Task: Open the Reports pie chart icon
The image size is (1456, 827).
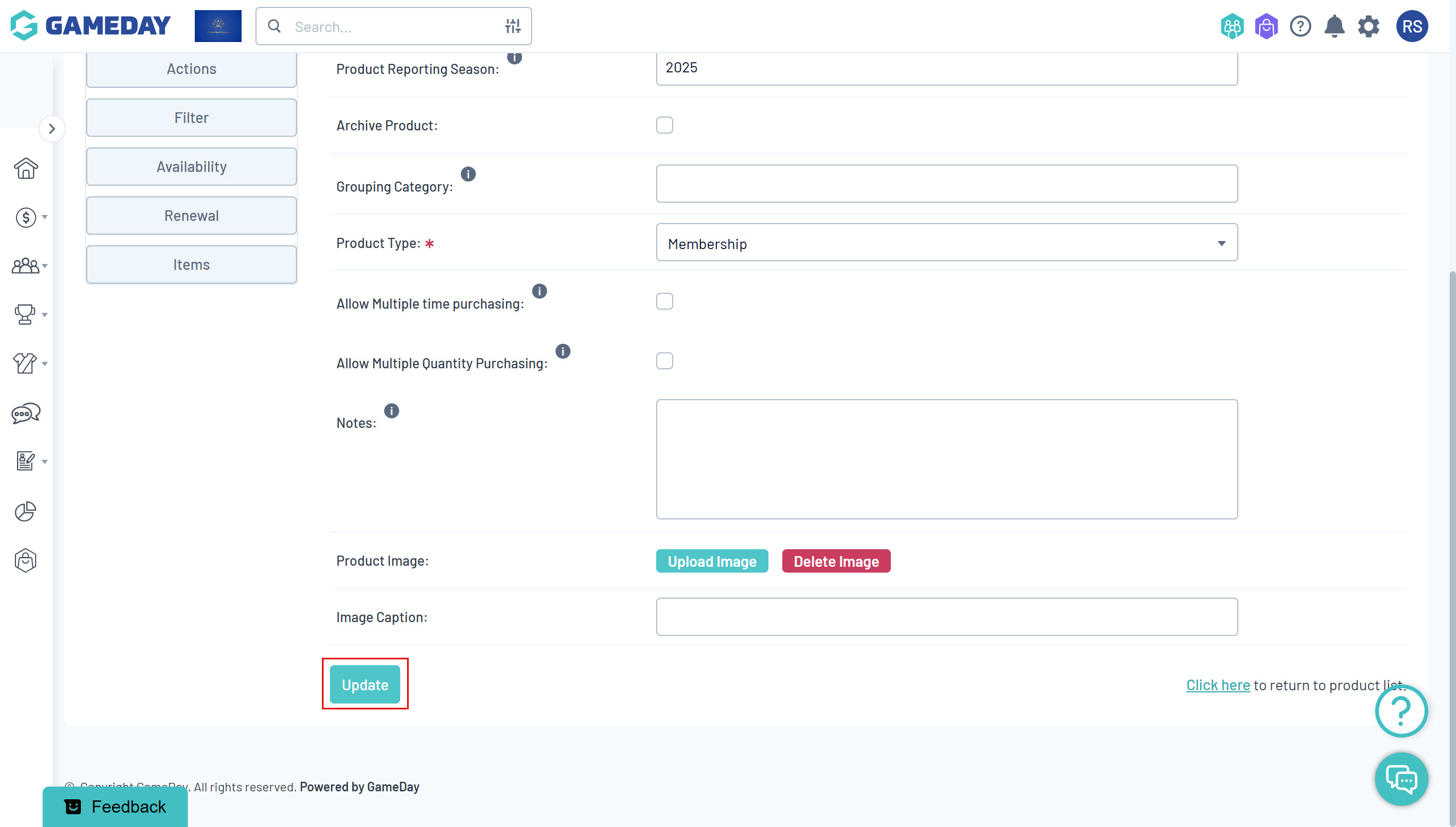Action: pos(26,511)
